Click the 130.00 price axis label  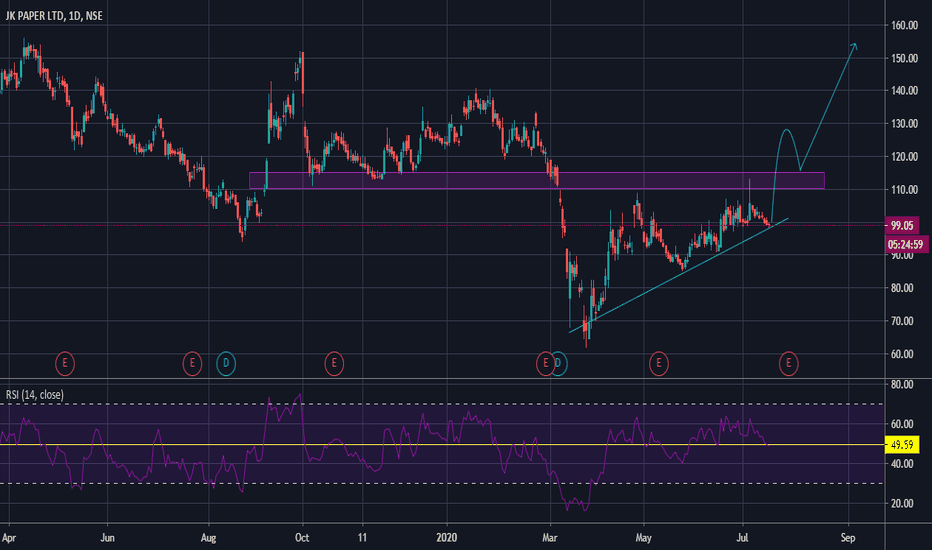[x=904, y=124]
